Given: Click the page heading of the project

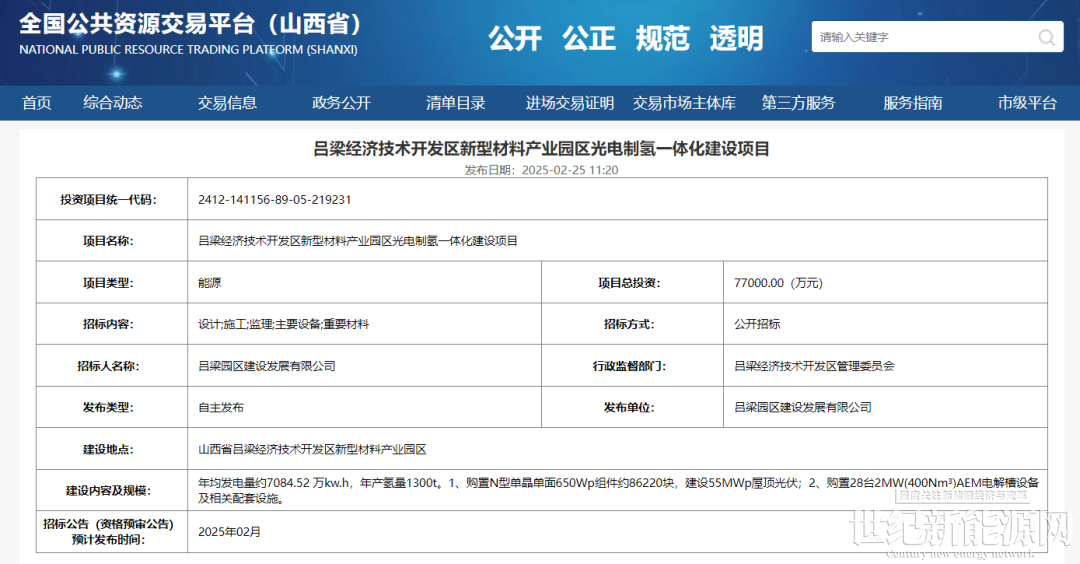Looking at the screenshot, I should (x=541, y=149).
